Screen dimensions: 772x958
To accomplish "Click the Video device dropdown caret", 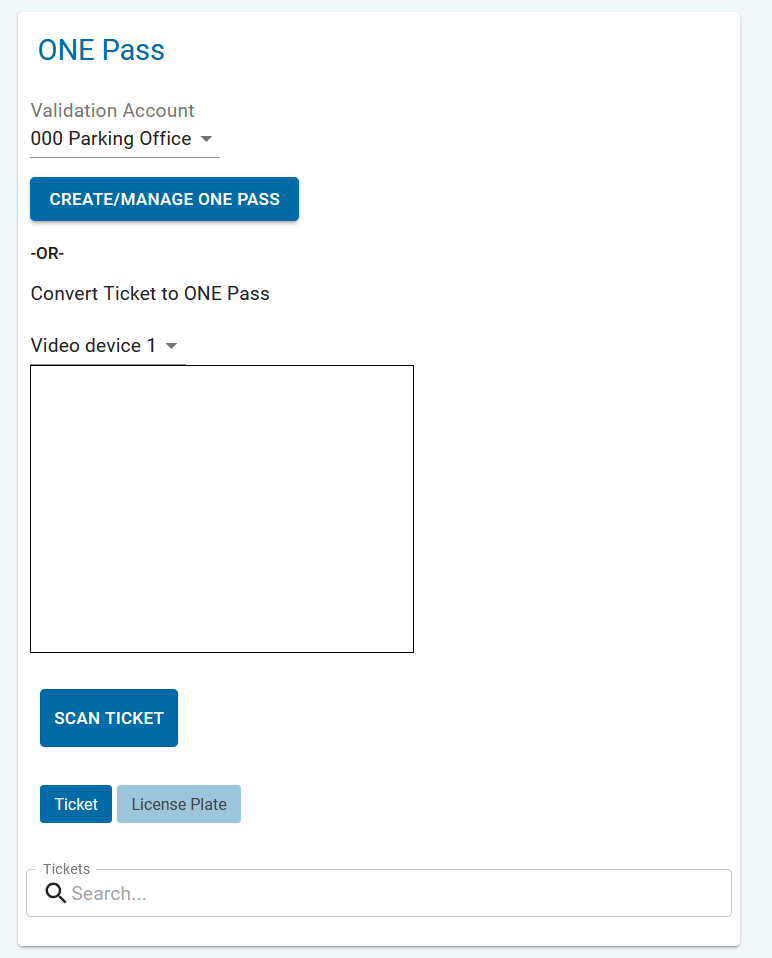I will coord(171,345).
